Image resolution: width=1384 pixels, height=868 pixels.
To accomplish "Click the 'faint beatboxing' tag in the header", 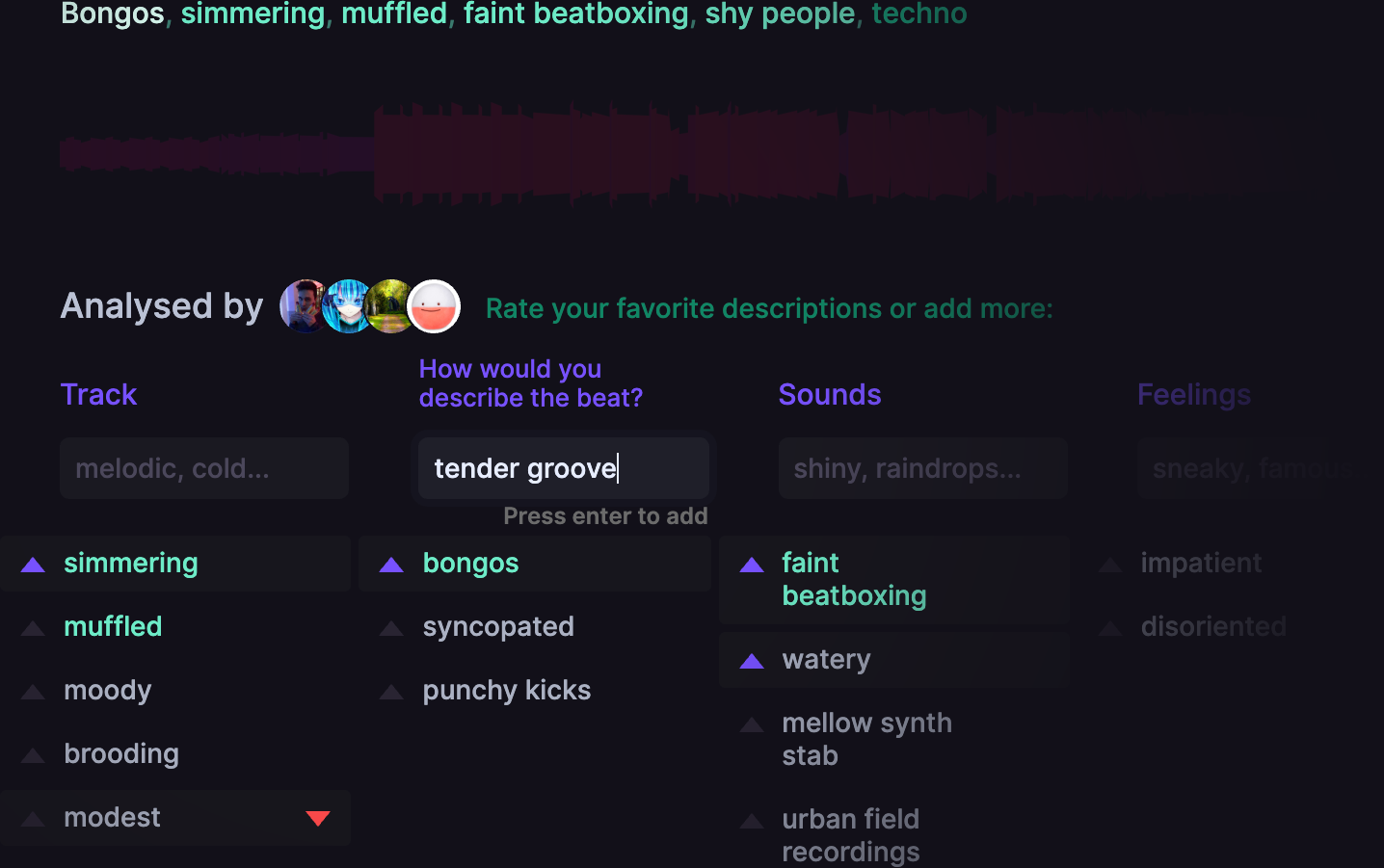I will [x=575, y=13].
